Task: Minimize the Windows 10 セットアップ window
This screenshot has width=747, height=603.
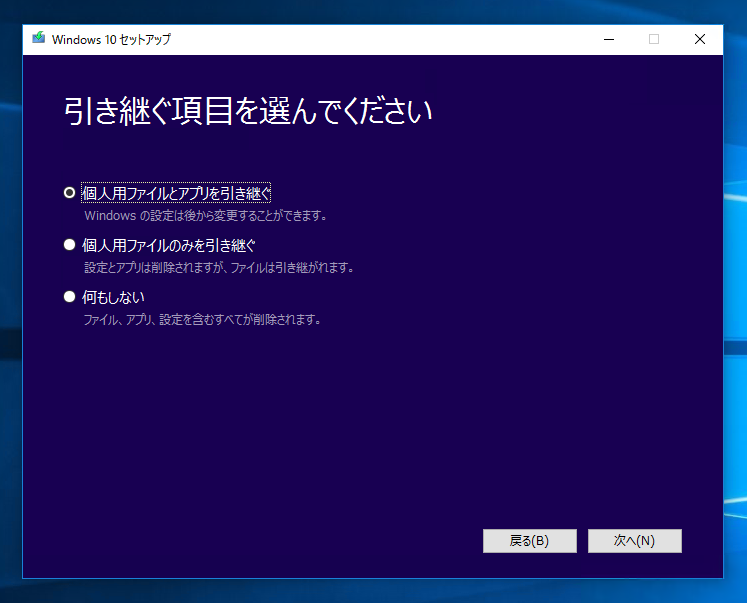Action: pos(609,39)
